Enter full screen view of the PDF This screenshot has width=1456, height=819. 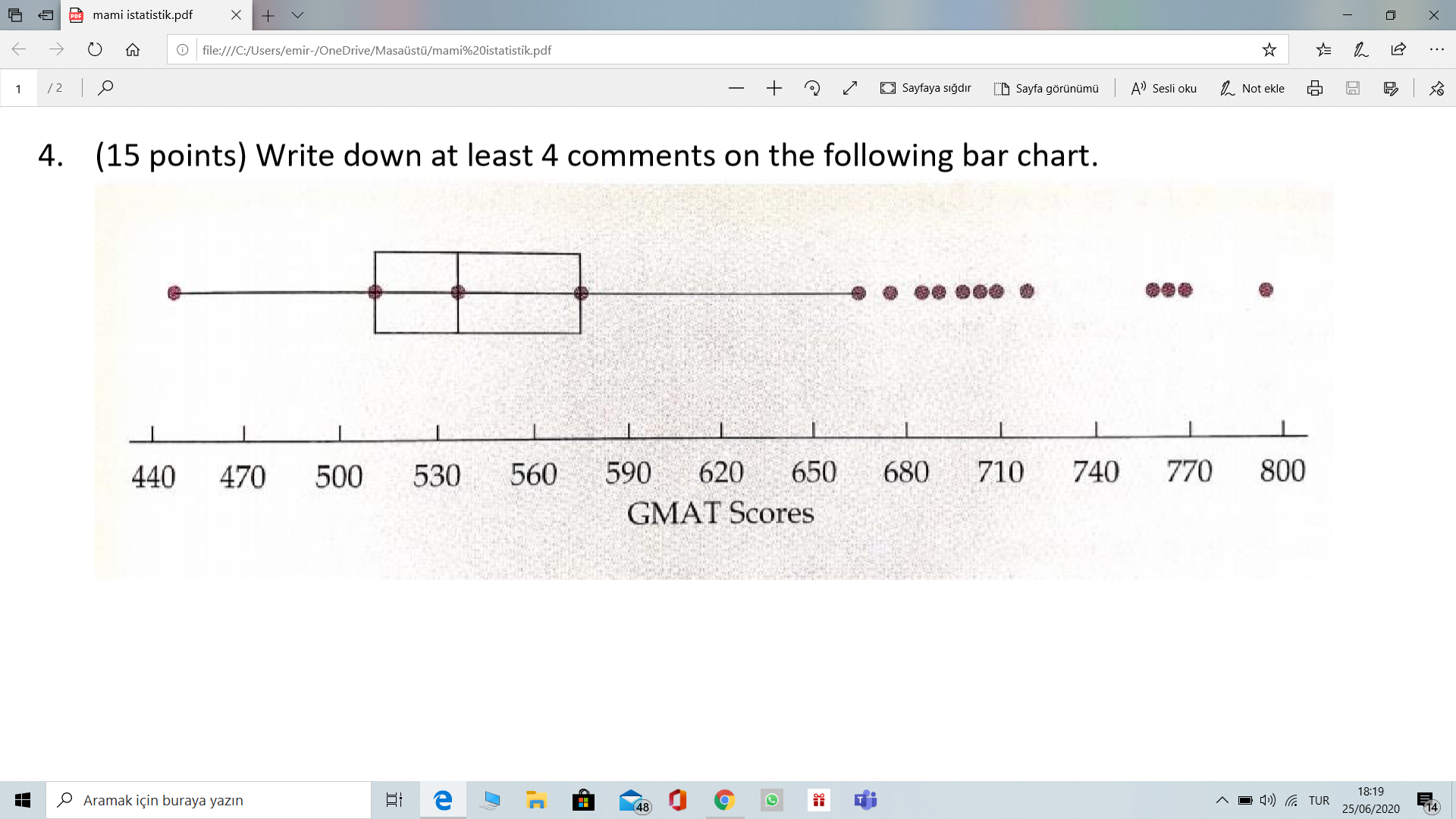point(849,88)
